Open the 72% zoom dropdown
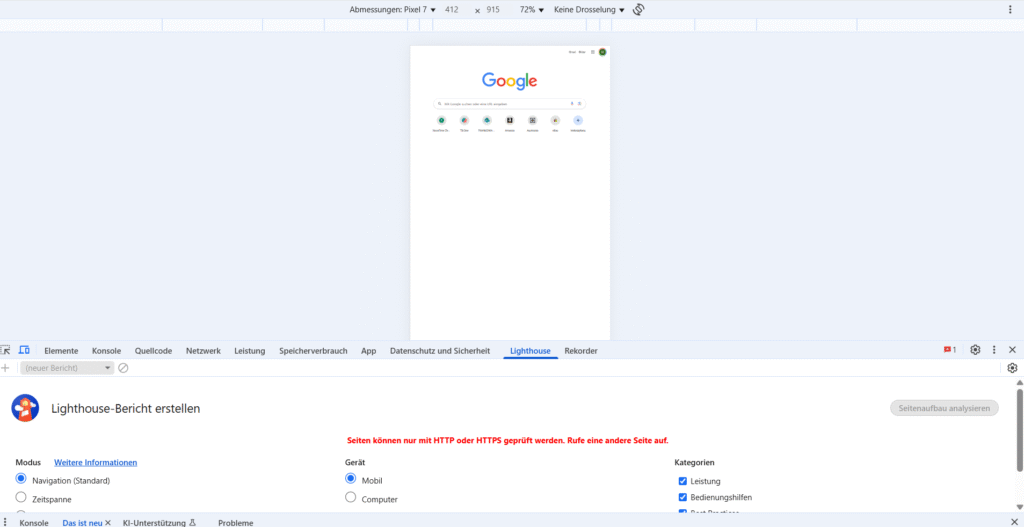The width and height of the screenshot is (1024, 527). pyautogui.click(x=532, y=10)
